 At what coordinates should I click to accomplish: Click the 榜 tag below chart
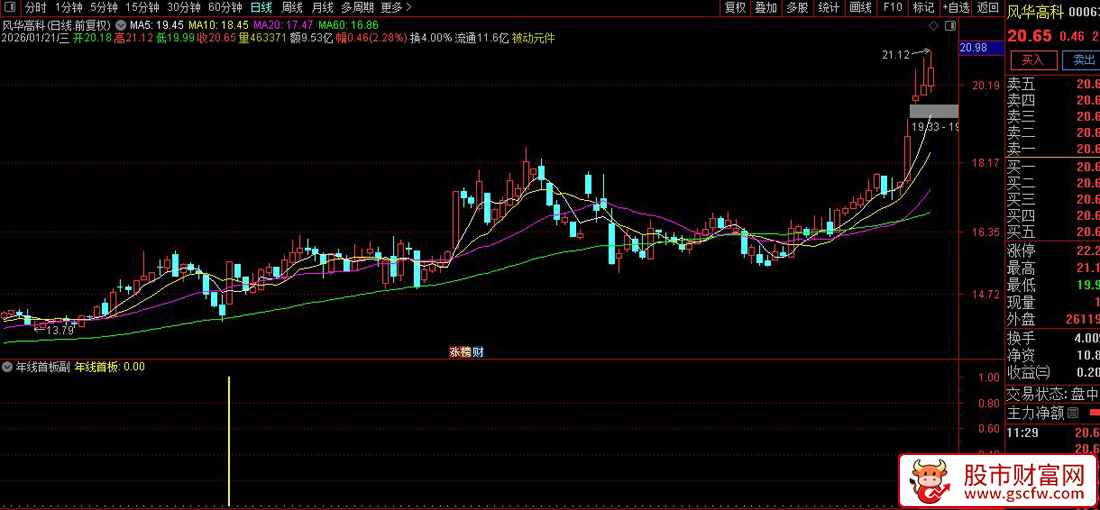pos(466,351)
